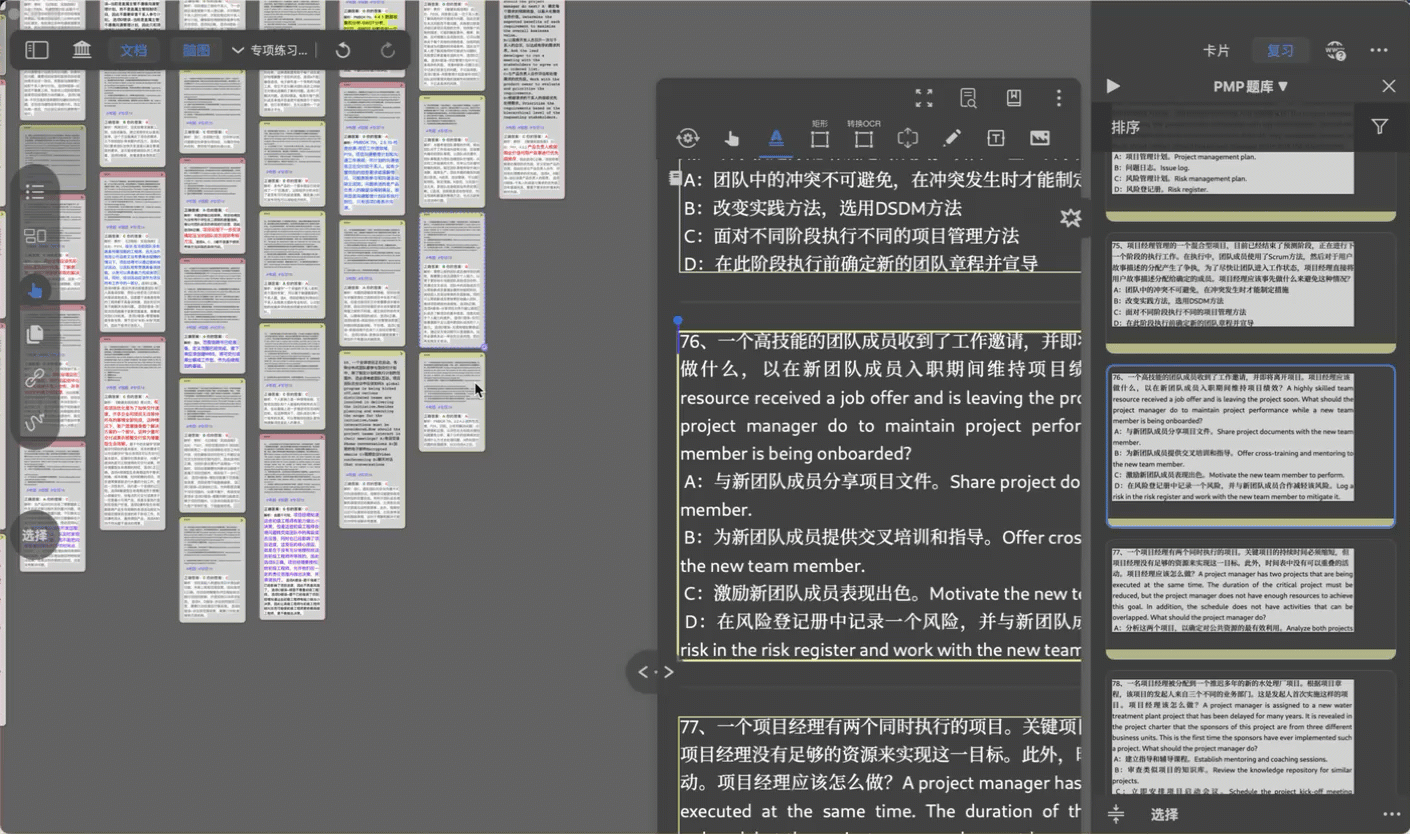Open the globe help icon in top right
Image resolution: width=1410 pixels, height=834 pixels.
tap(1335, 51)
